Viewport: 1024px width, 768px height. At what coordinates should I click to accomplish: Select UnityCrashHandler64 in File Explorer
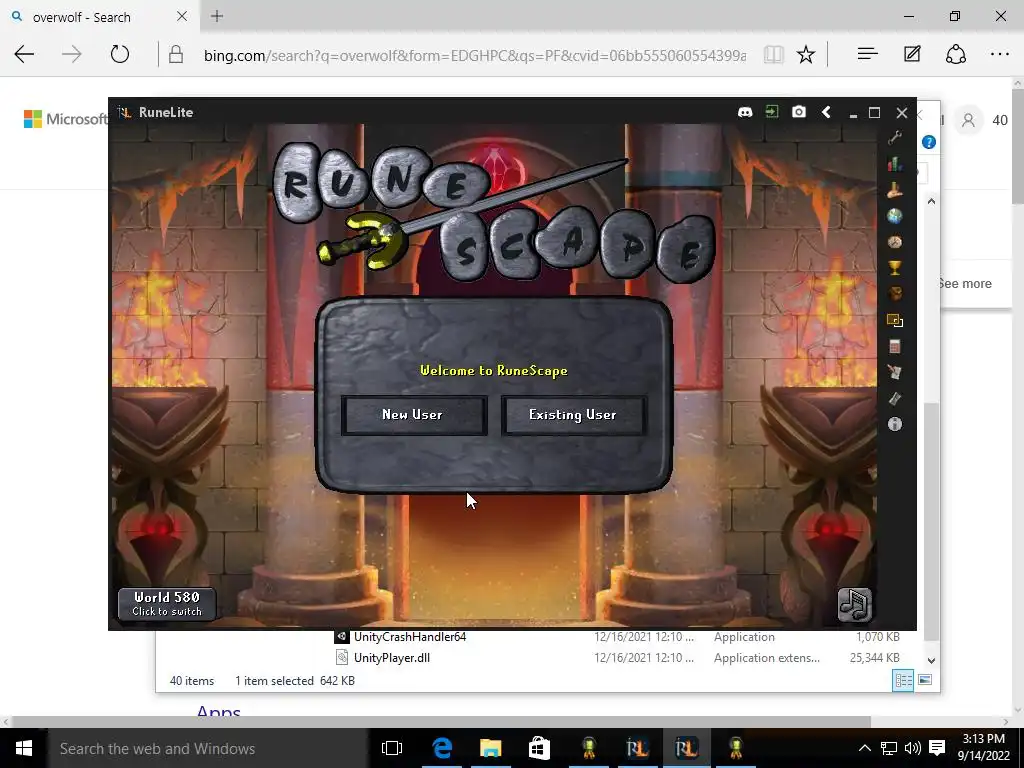(x=410, y=637)
